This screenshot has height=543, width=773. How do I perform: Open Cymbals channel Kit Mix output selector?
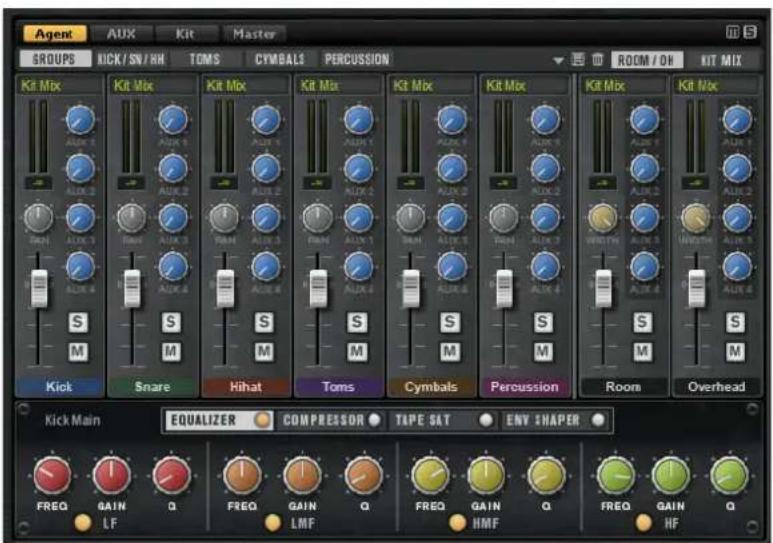tap(432, 86)
